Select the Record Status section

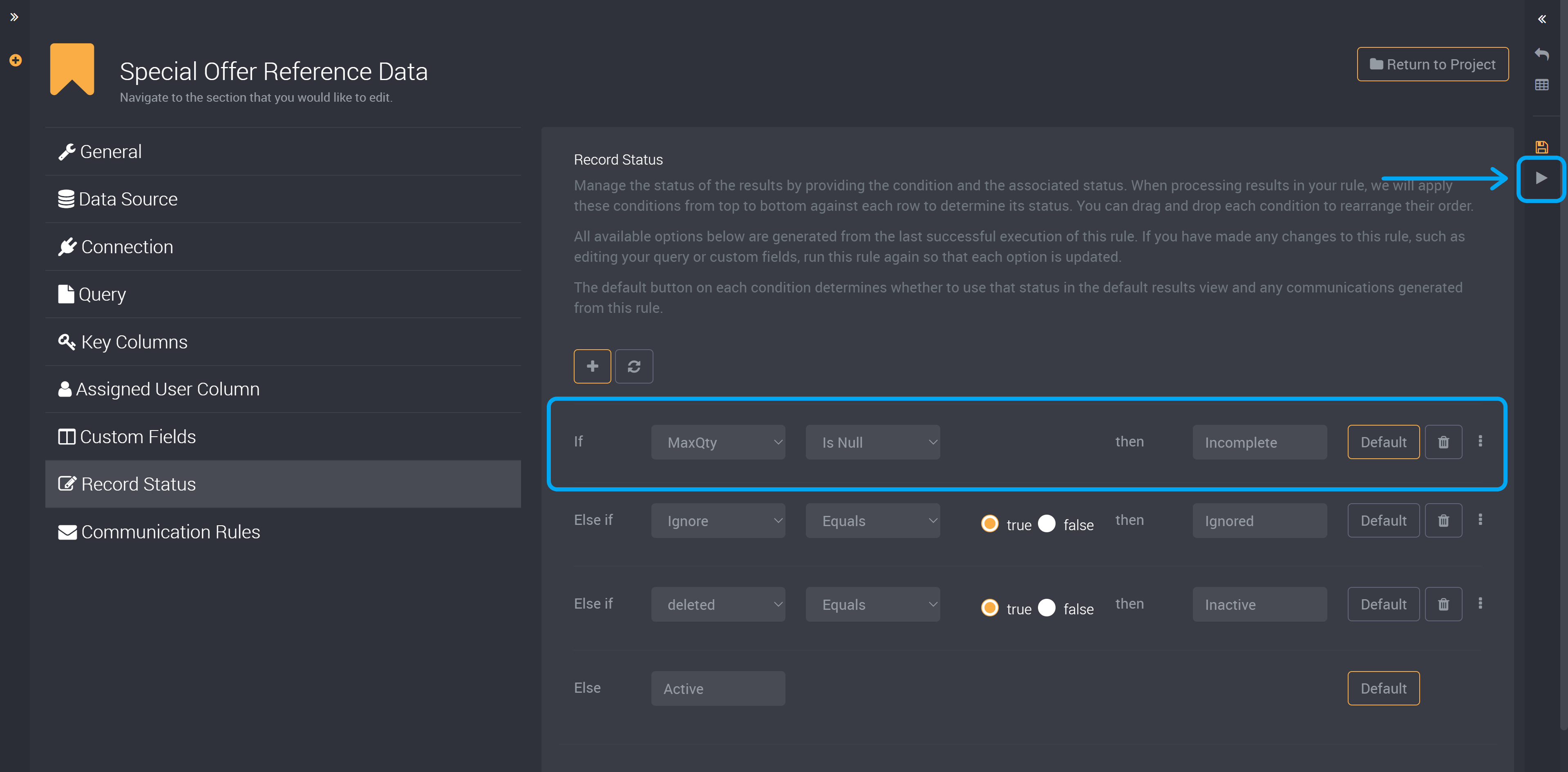283,484
